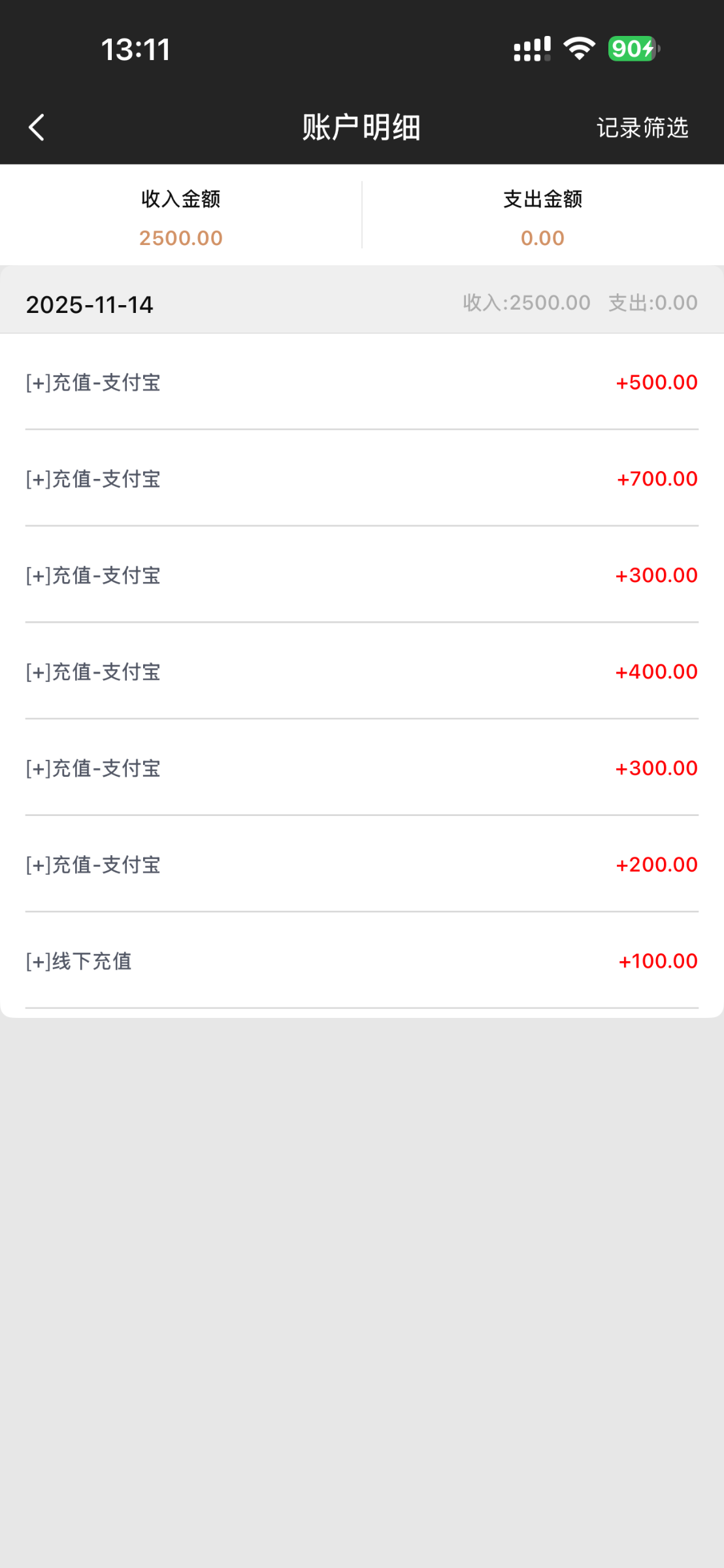Open the +200.00 Alipay recharge entry

[x=361, y=864]
